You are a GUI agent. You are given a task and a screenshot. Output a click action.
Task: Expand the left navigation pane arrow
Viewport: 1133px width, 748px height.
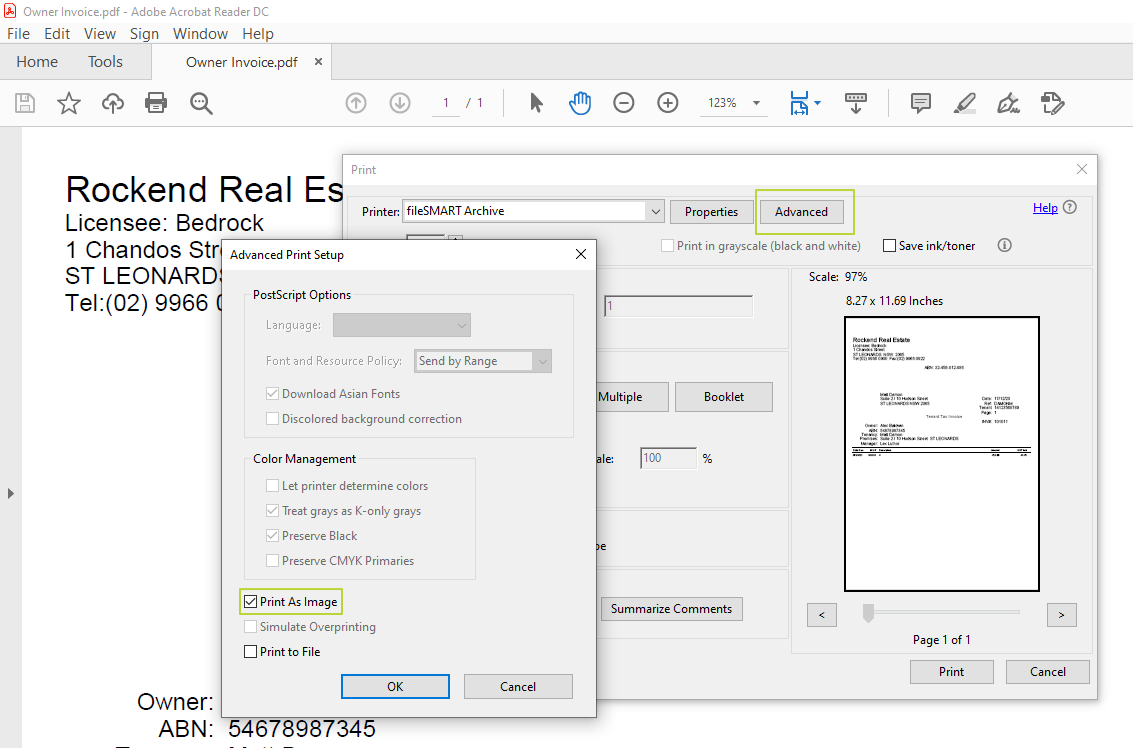pos(10,493)
